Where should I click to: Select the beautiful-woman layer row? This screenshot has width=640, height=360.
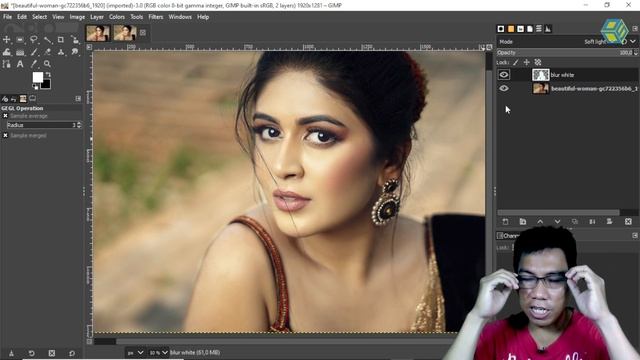coord(567,88)
